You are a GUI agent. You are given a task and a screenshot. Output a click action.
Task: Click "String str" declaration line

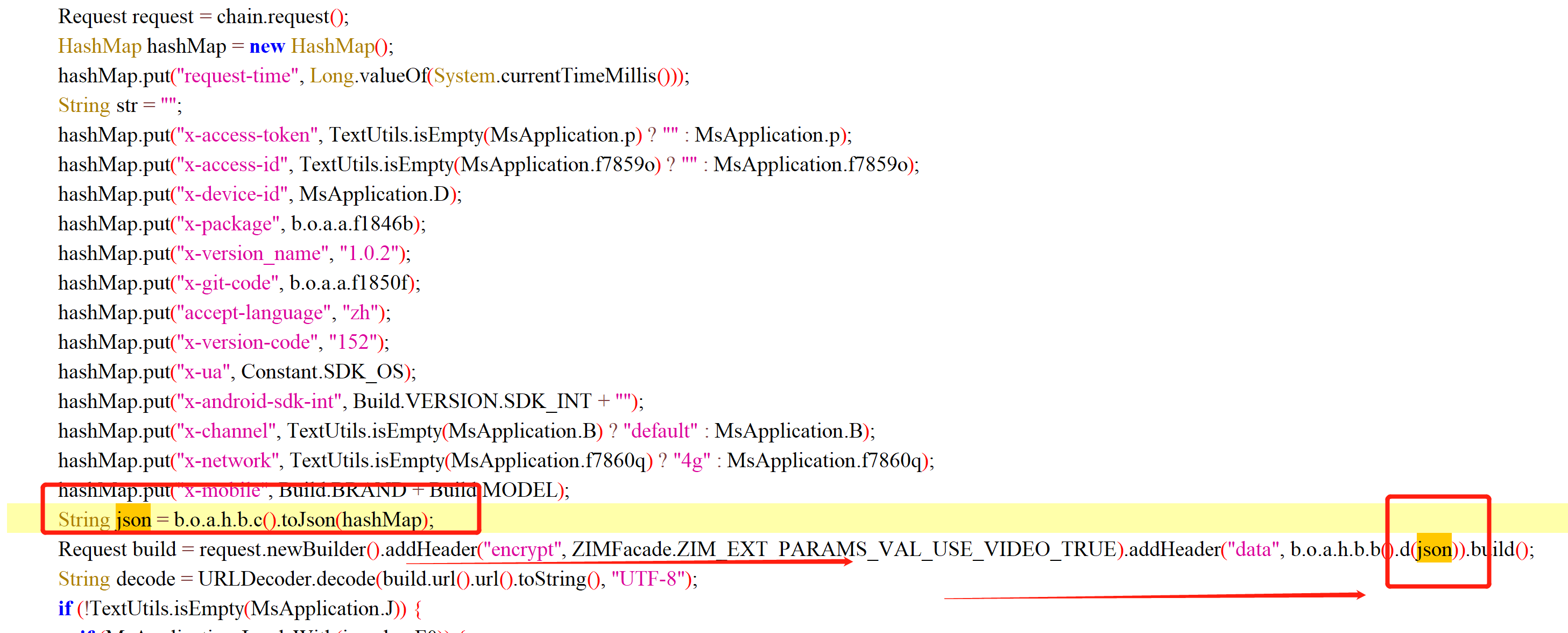(x=120, y=105)
